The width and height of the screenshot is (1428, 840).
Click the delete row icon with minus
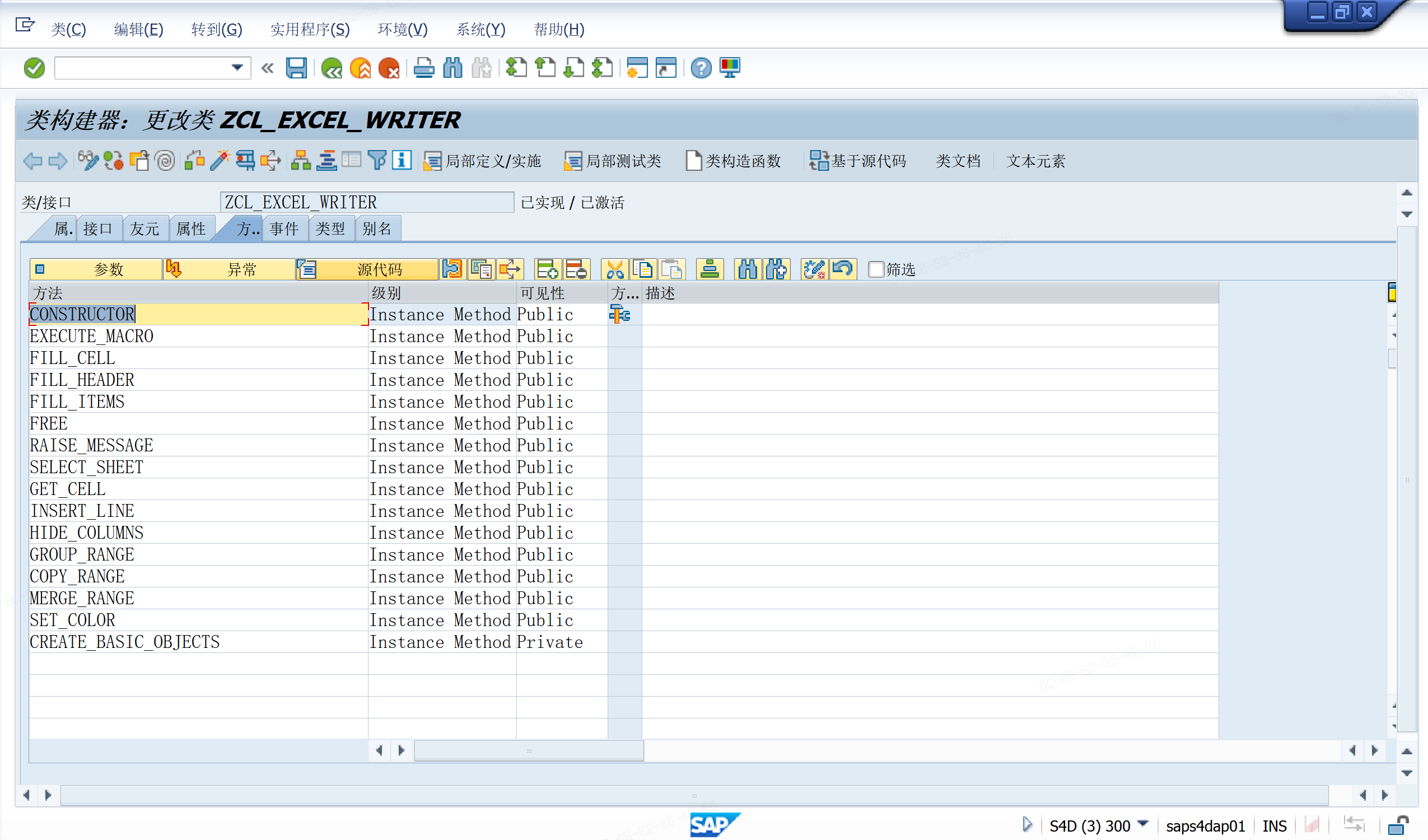coord(577,269)
